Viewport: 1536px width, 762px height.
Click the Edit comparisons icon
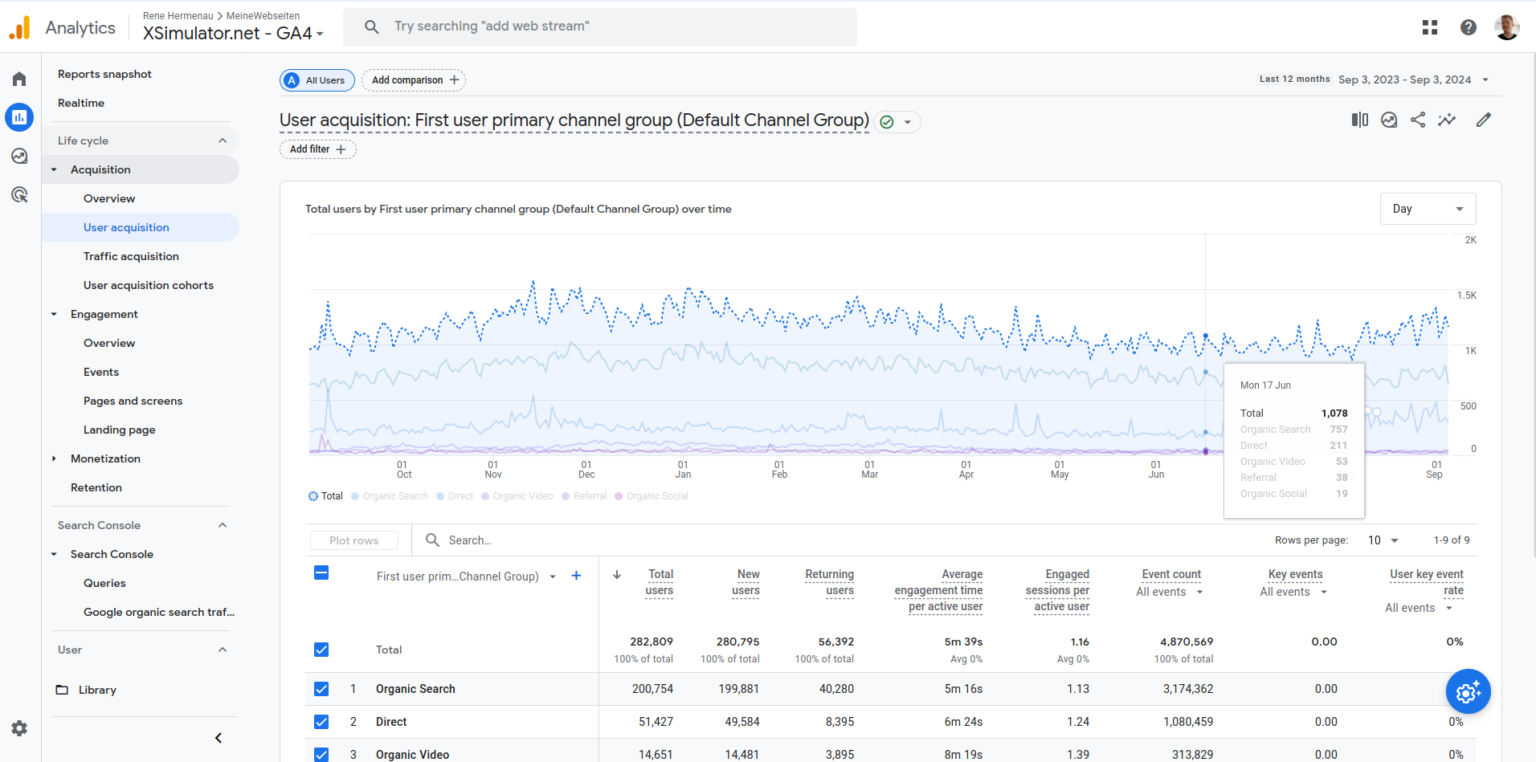(1360, 120)
